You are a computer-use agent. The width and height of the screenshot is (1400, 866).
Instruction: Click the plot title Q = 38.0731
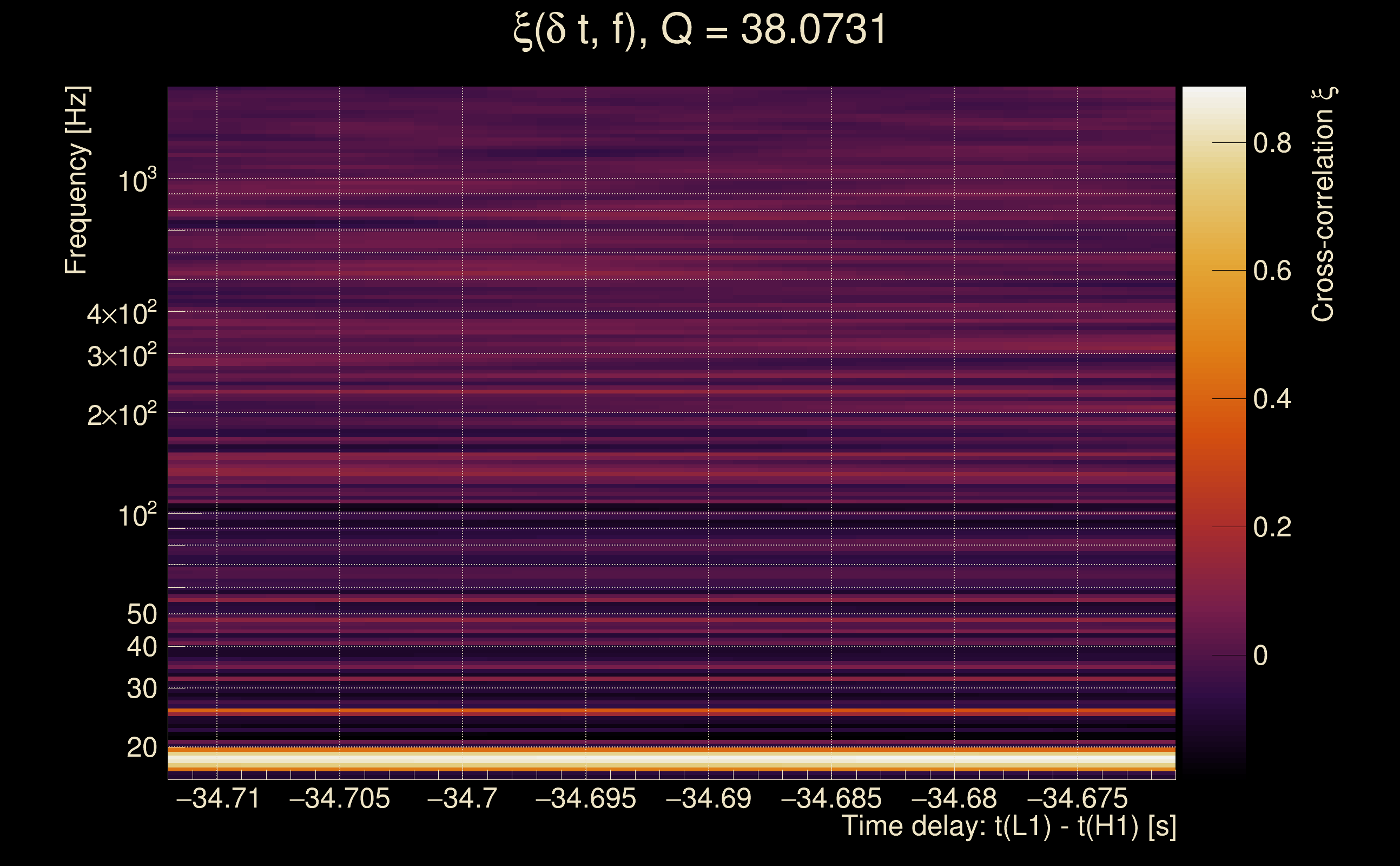coord(699,30)
